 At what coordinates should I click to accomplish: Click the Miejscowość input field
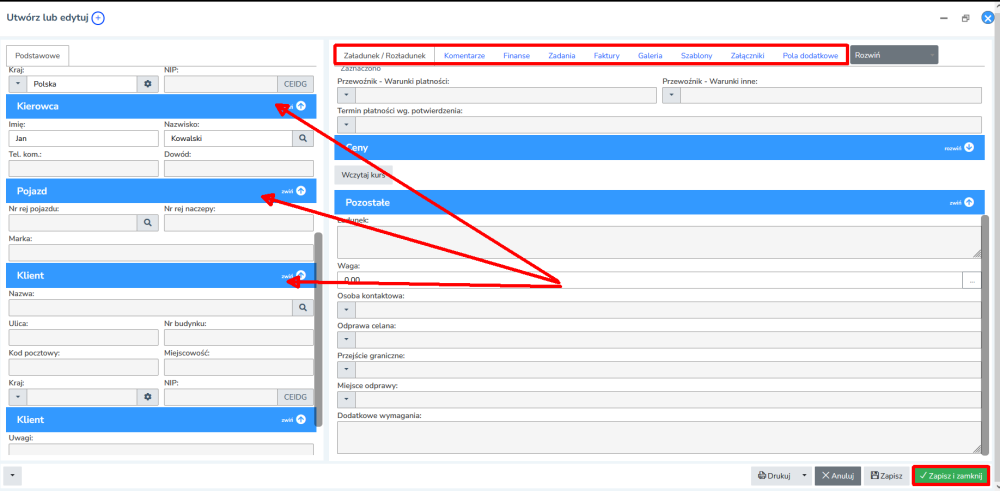(239, 367)
